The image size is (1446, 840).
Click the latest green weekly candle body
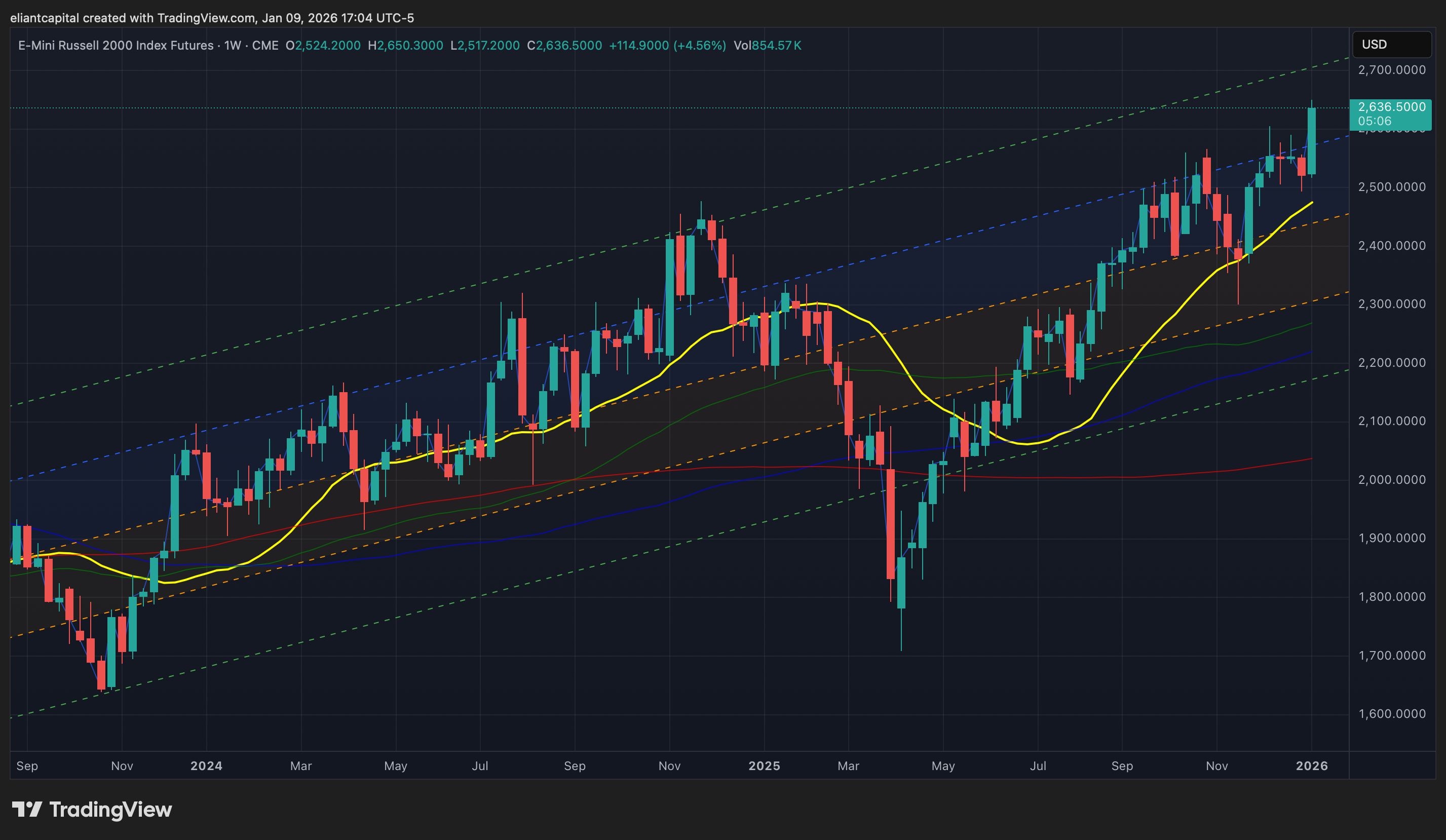(1311, 141)
